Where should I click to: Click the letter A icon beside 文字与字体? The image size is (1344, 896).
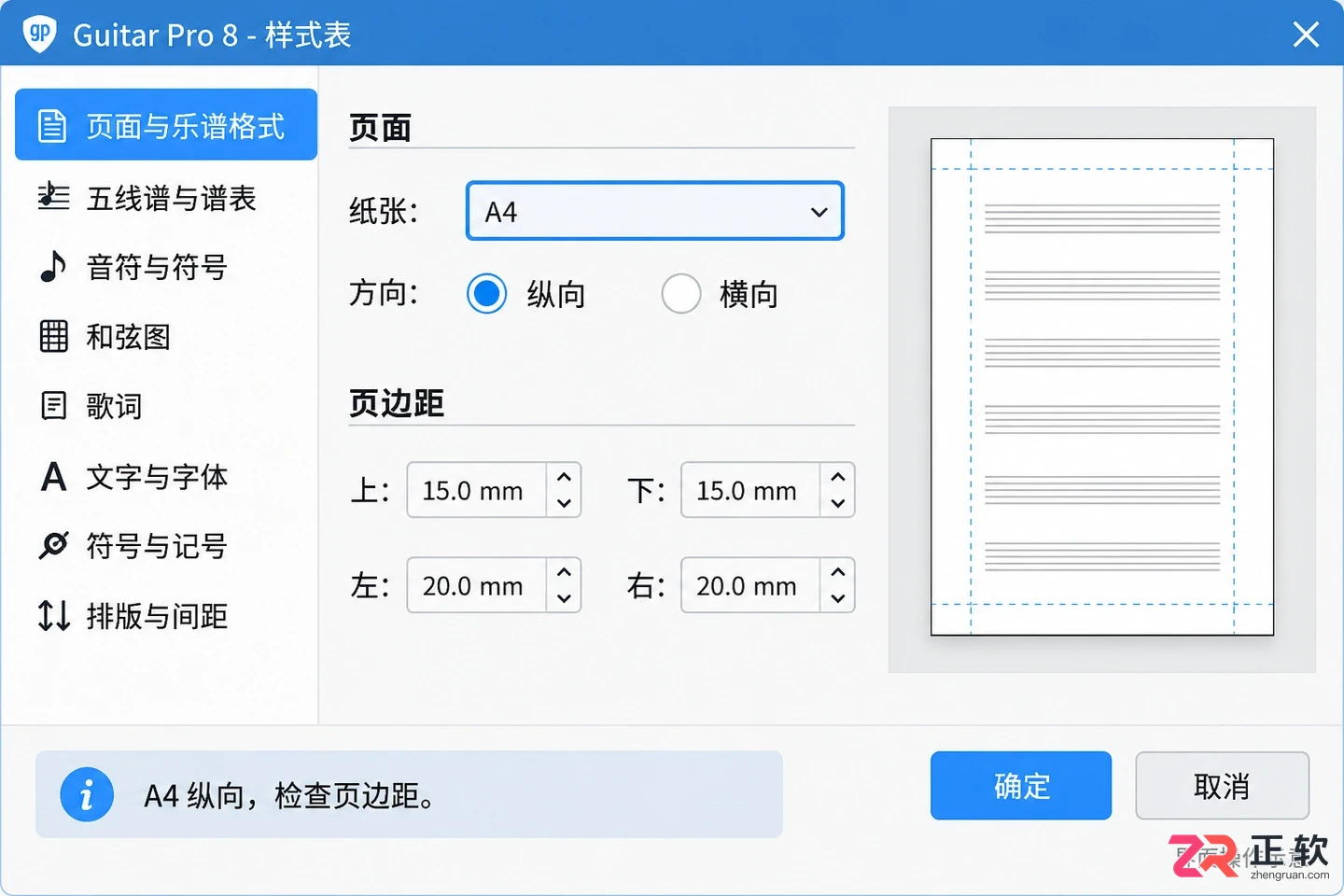click(x=53, y=476)
